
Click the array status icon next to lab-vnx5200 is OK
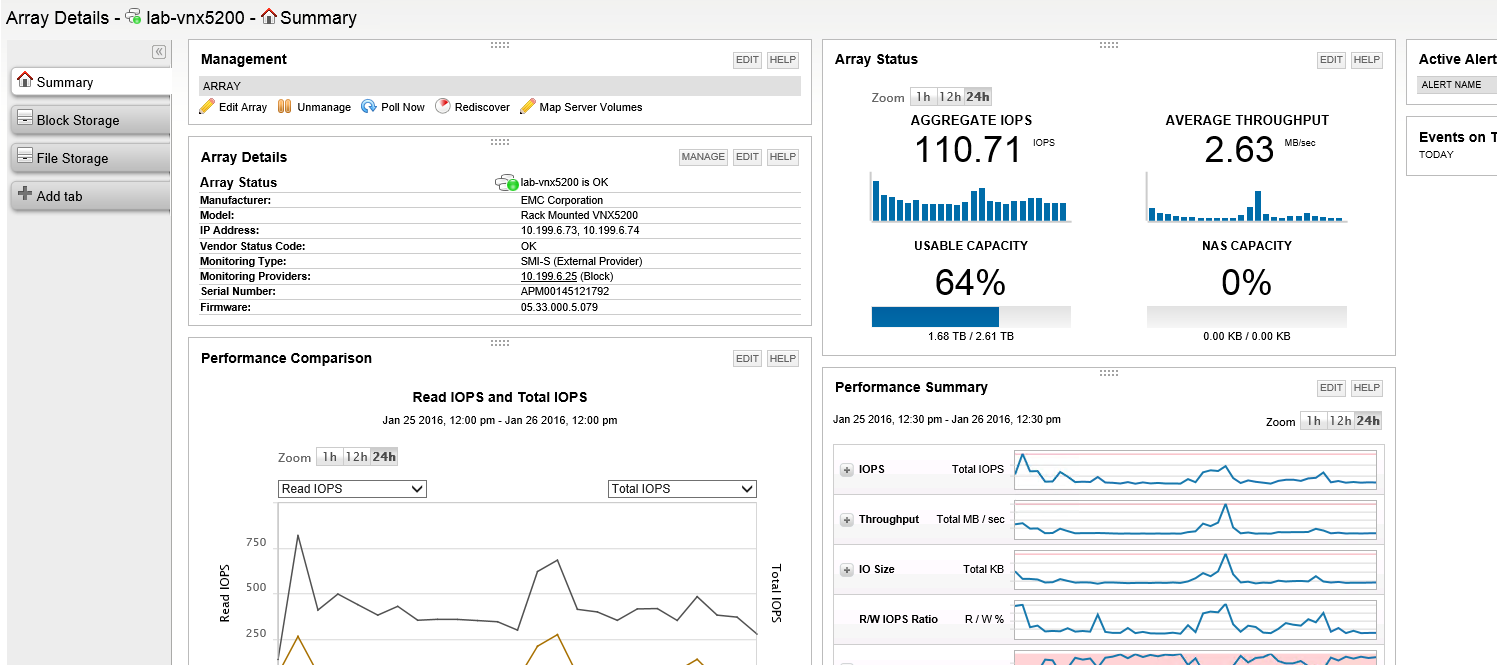507,183
